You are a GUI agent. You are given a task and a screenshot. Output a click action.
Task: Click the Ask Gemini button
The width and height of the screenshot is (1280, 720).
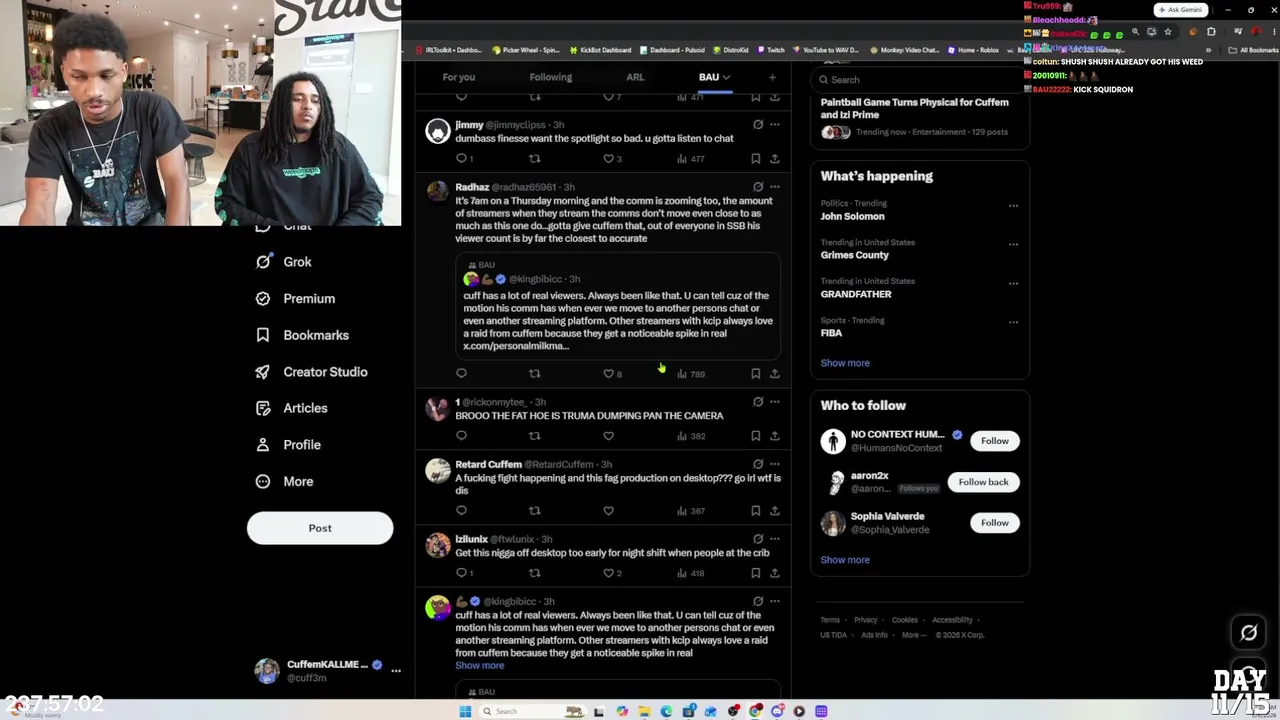1180,10
